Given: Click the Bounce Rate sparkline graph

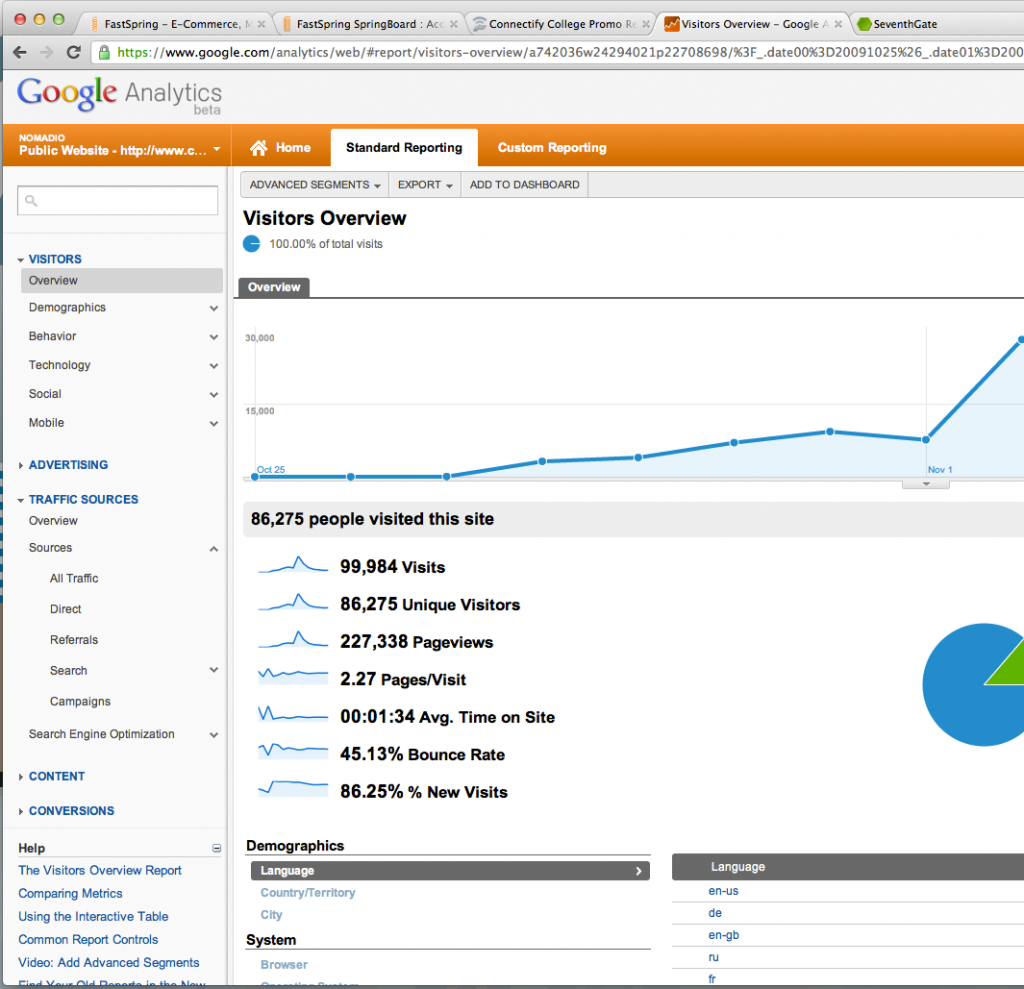Looking at the screenshot, I should 293,751.
